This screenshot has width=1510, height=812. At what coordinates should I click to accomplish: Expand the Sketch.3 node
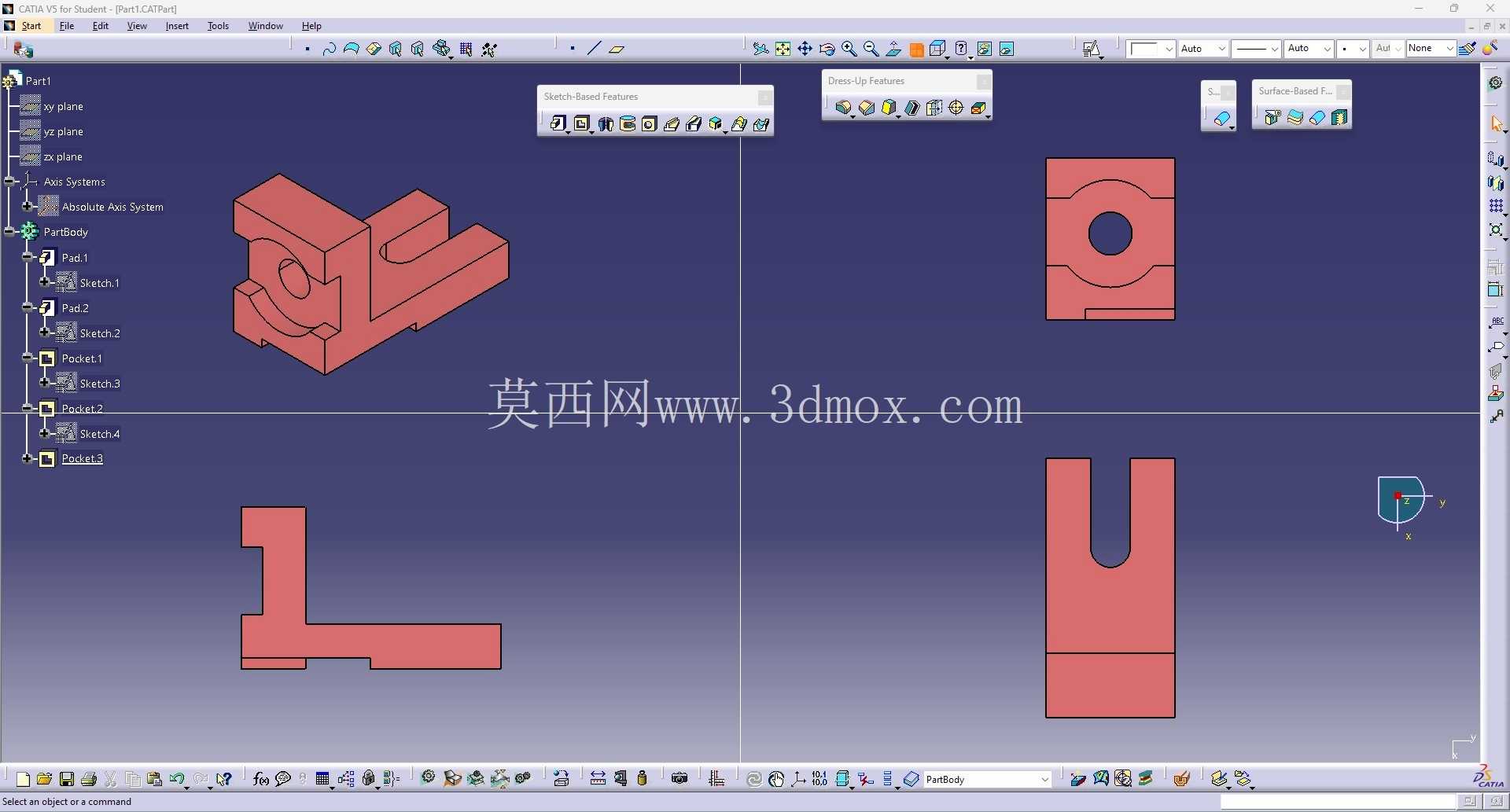point(46,382)
